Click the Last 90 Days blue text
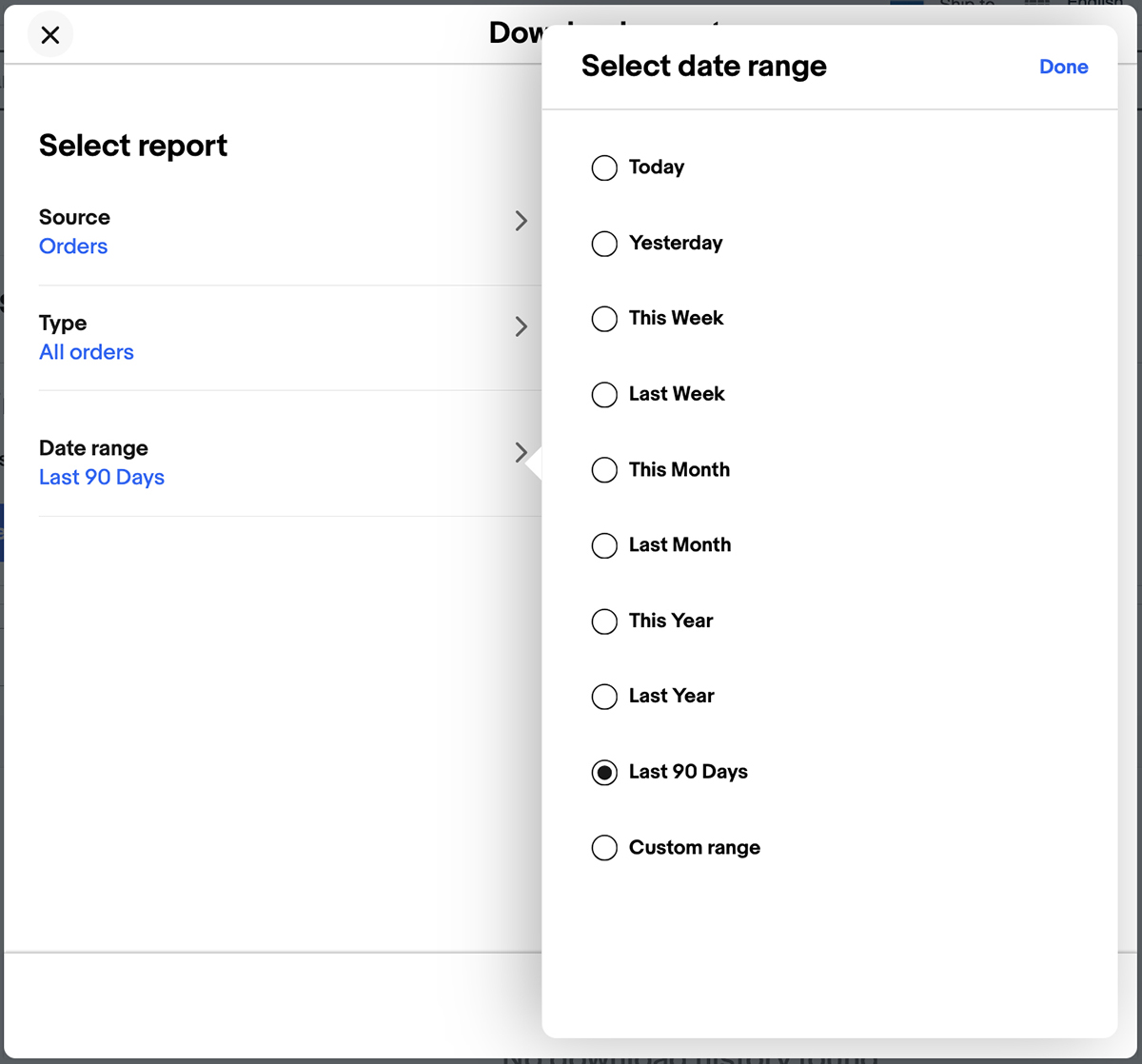The width and height of the screenshot is (1142, 1064). click(102, 477)
